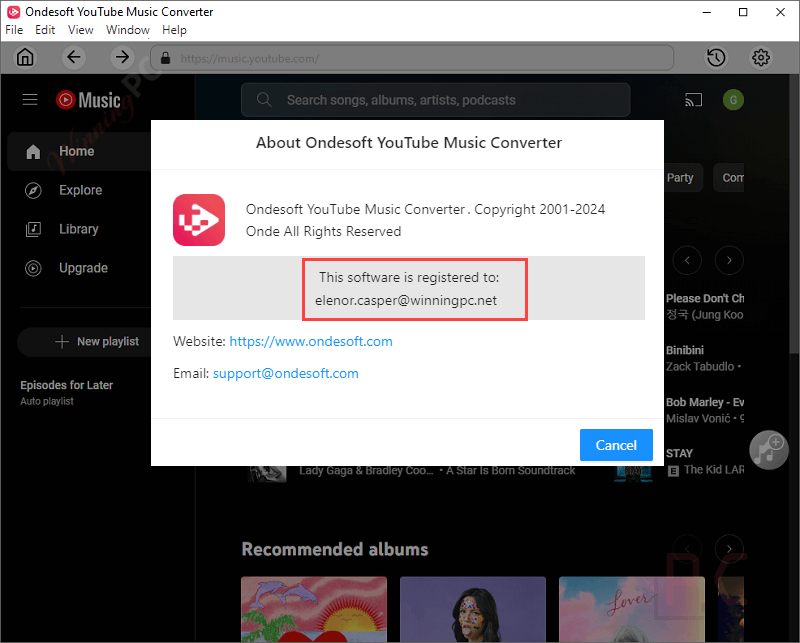The image size is (800, 643).
Task: Go forward with the right arrow button
Action: [x=122, y=57]
